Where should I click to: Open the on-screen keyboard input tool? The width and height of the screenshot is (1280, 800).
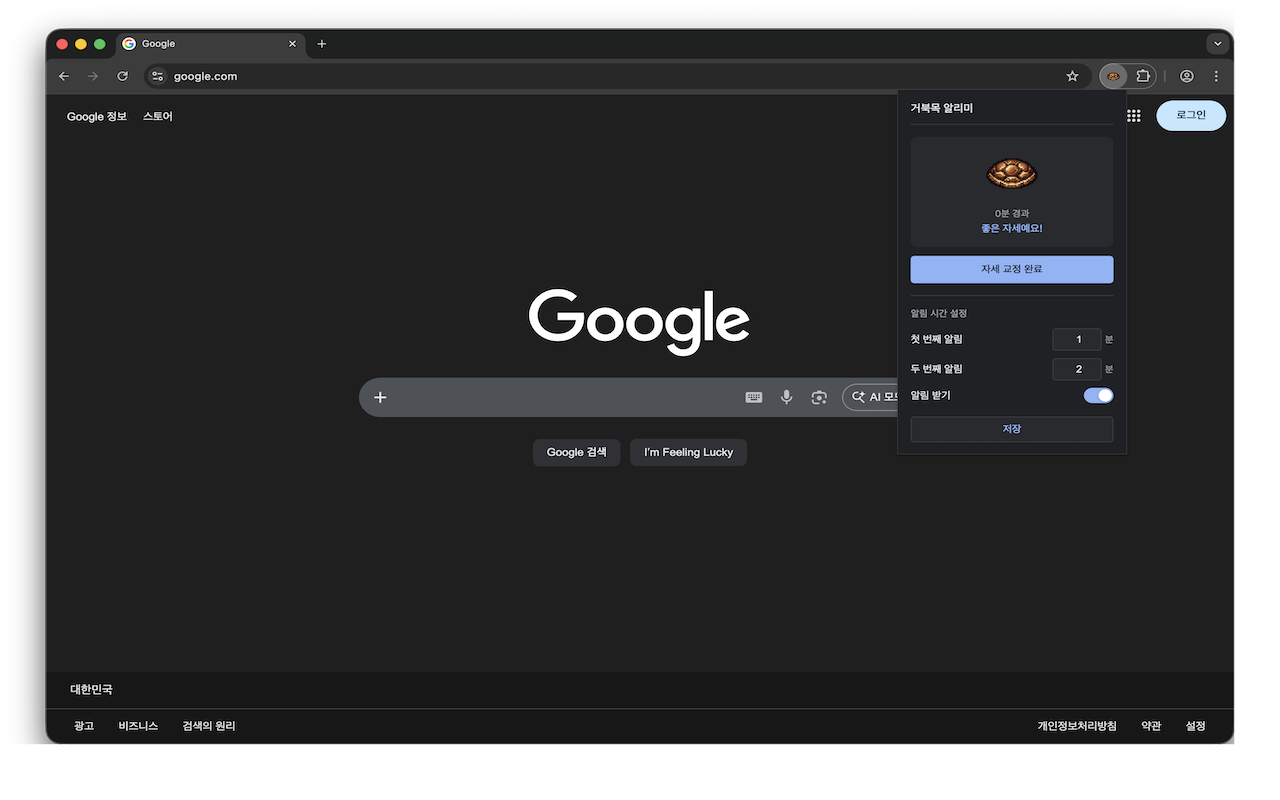click(x=754, y=397)
